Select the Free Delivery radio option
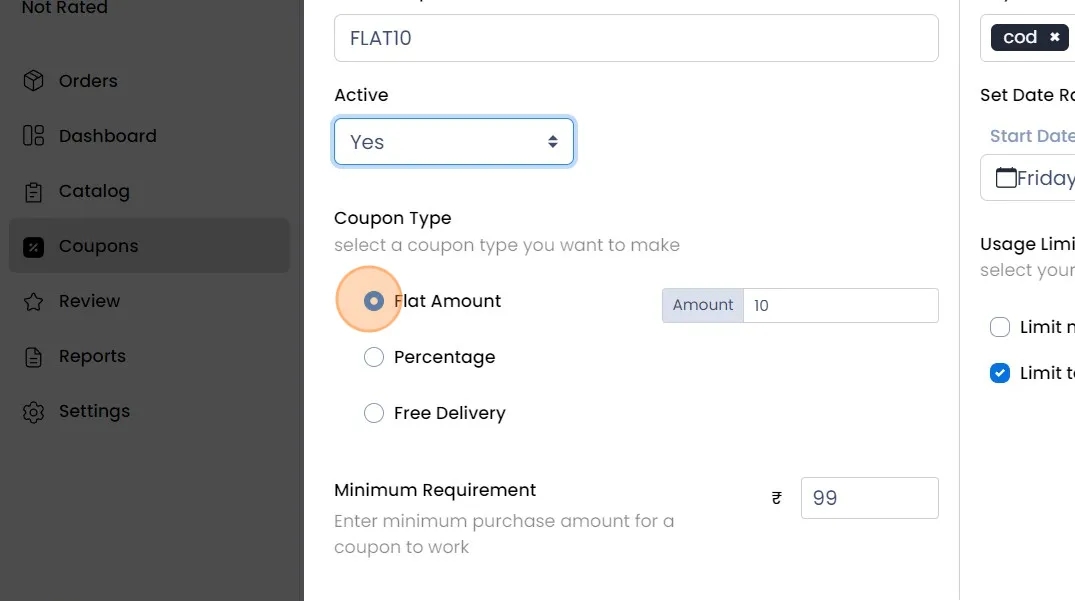1075x601 pixels. [x=373, y=413]
